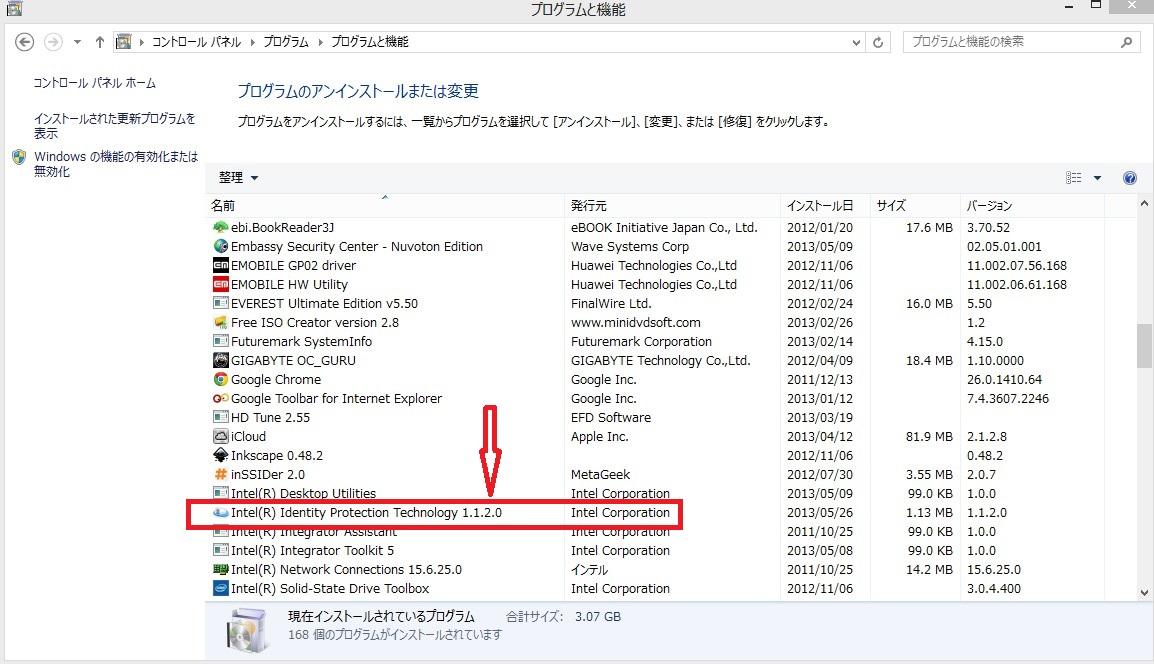1154x664 pixels.
Task: Sort by サイズ column header
Action: [915, 205]
